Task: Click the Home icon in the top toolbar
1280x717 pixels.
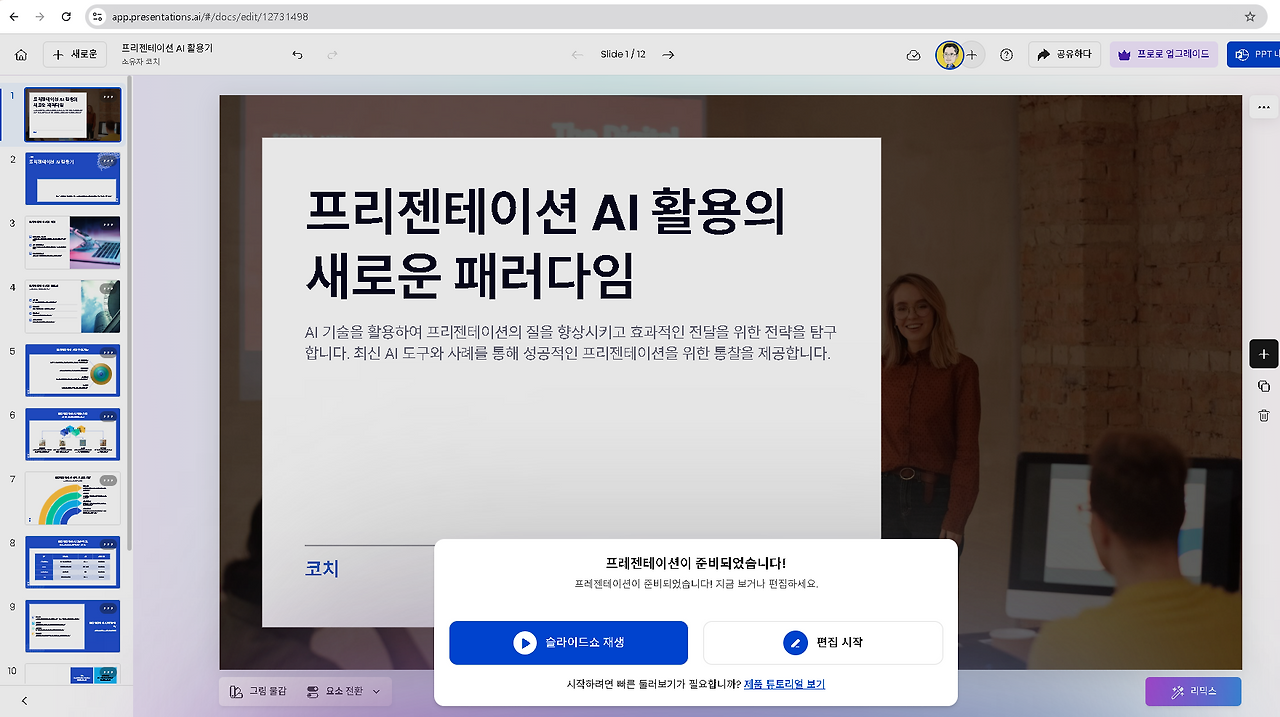Action: coord(20,54)
